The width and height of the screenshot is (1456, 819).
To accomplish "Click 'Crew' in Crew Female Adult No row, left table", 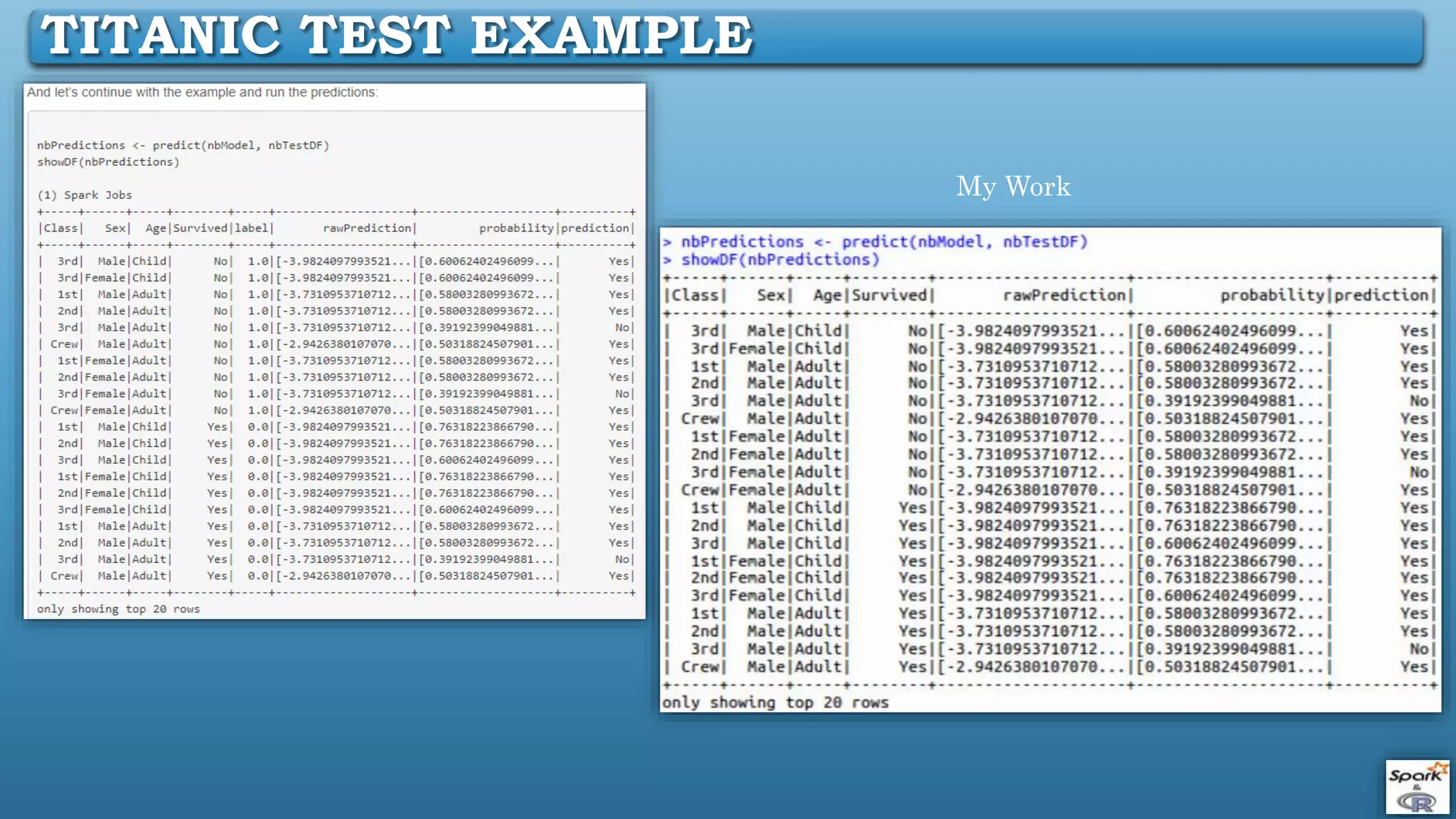I will coord(64,410).
